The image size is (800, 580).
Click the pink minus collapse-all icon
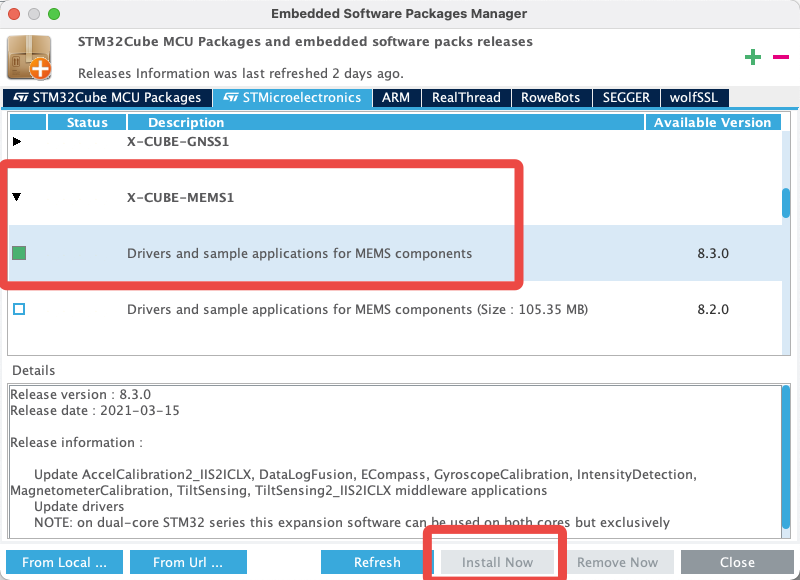point(781,57)
